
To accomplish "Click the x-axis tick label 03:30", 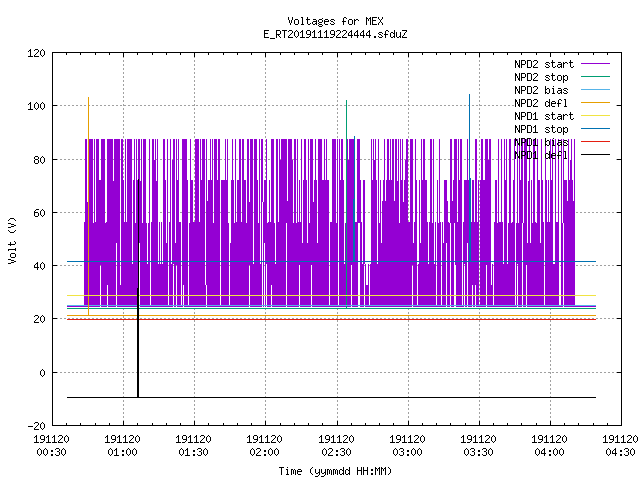I will click(478, 452).
